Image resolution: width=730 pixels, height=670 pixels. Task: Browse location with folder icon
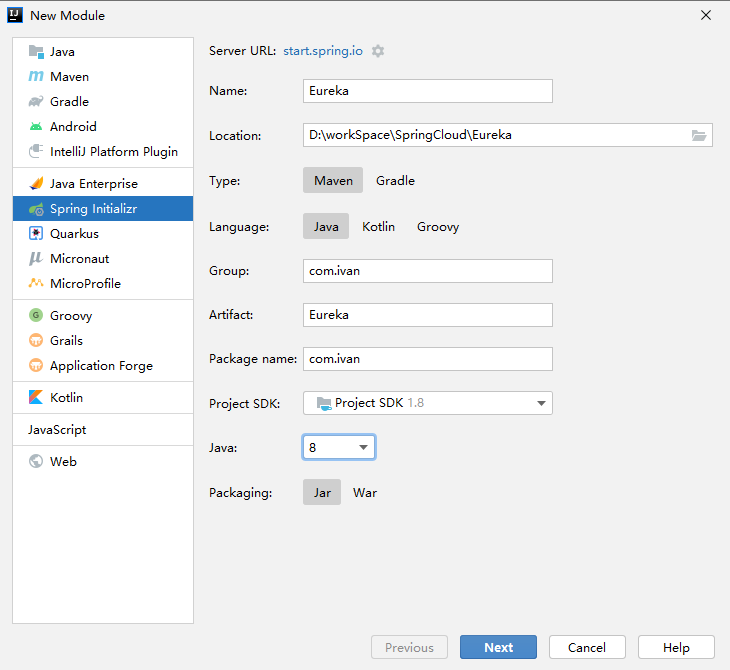699,135
